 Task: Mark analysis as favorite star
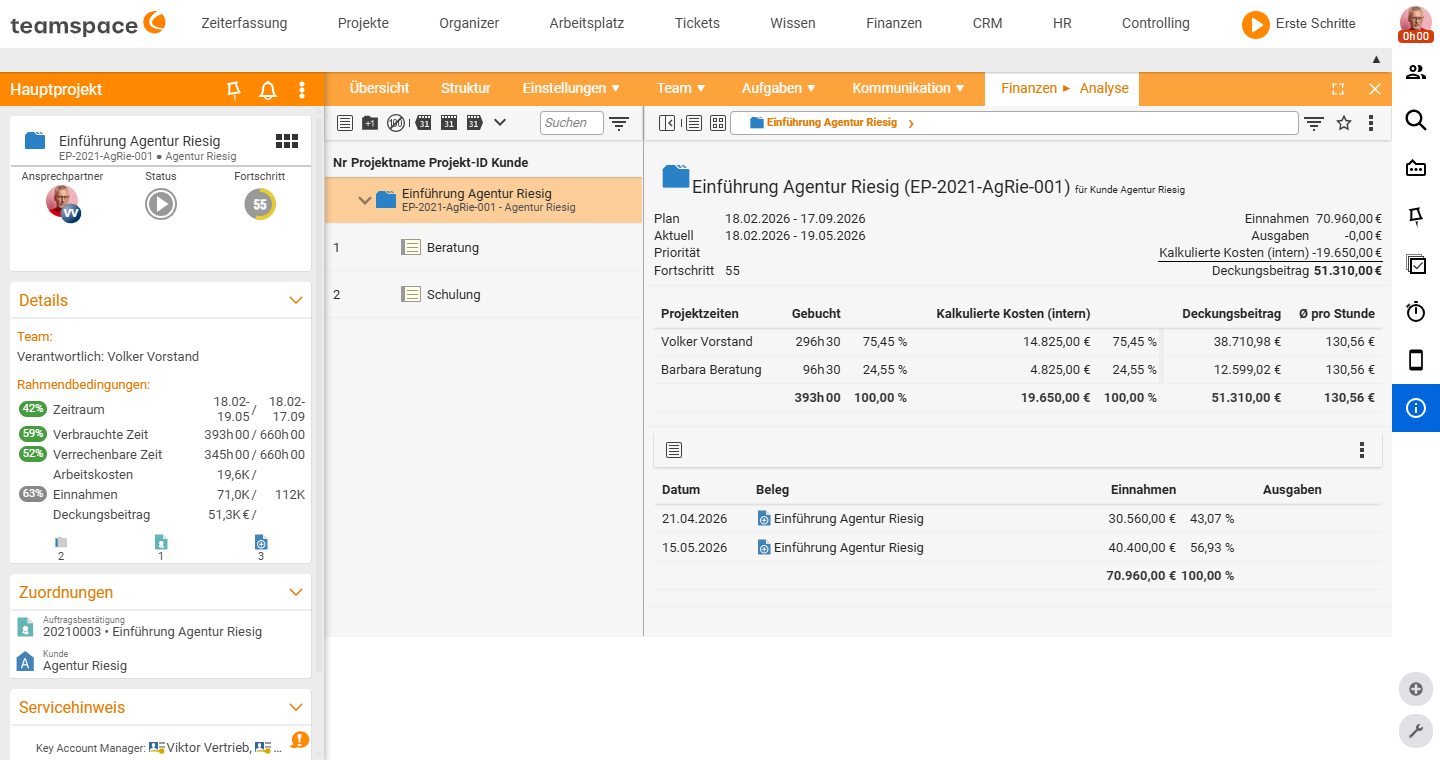1344,123
